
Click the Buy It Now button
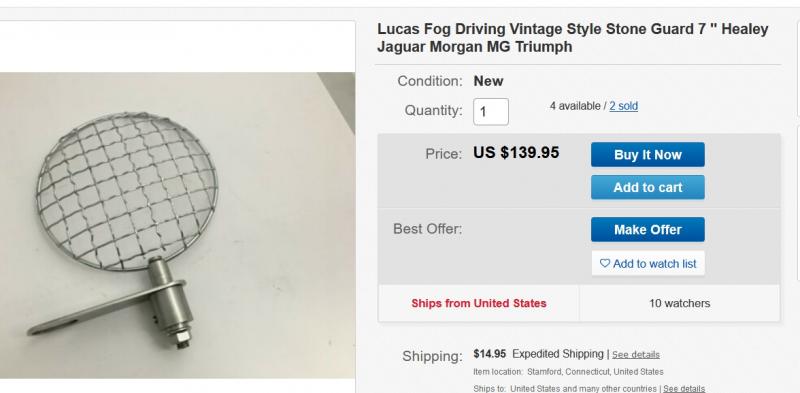647,155
